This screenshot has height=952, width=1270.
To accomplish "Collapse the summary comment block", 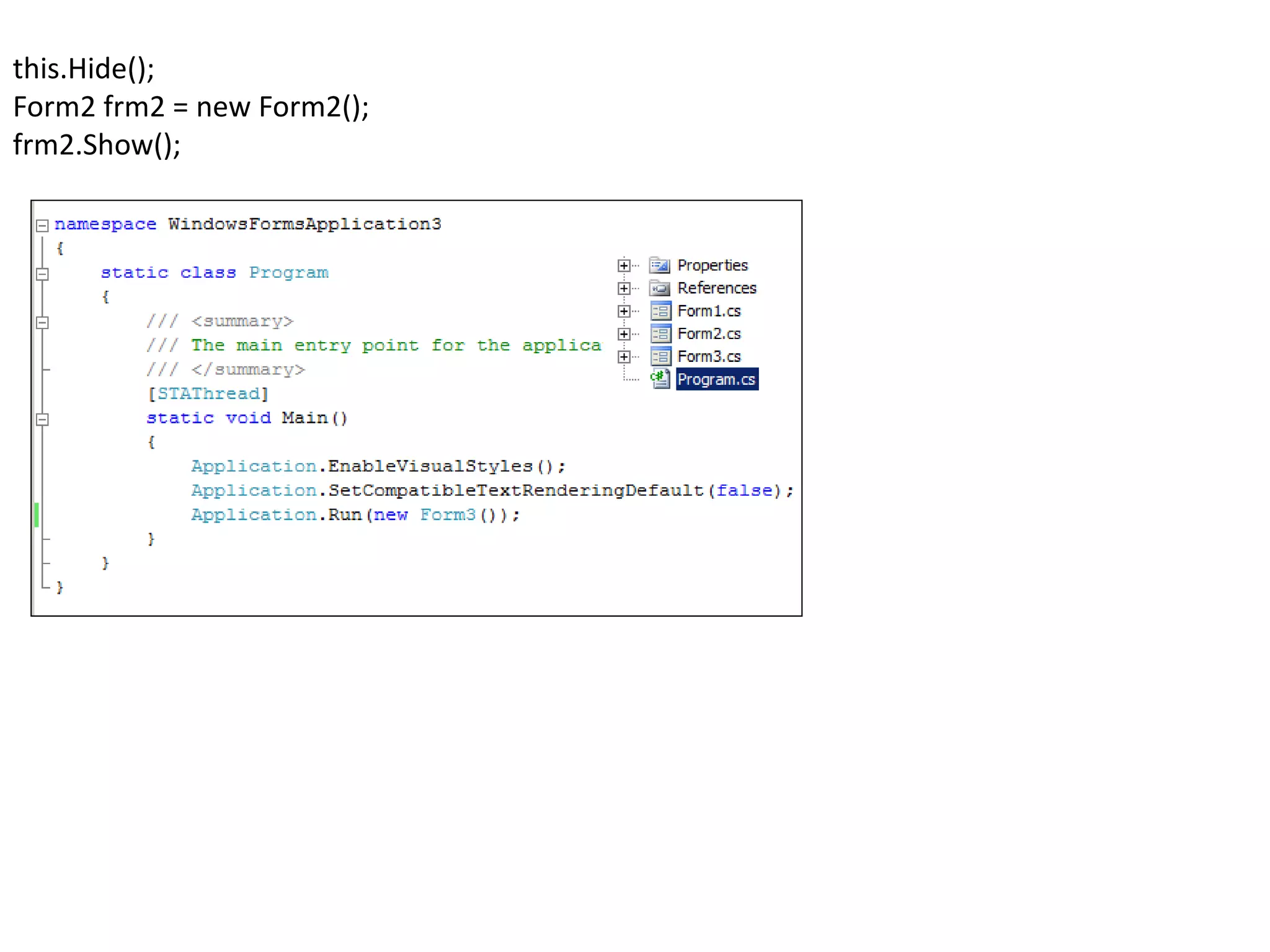I will (x=42, y=322).
